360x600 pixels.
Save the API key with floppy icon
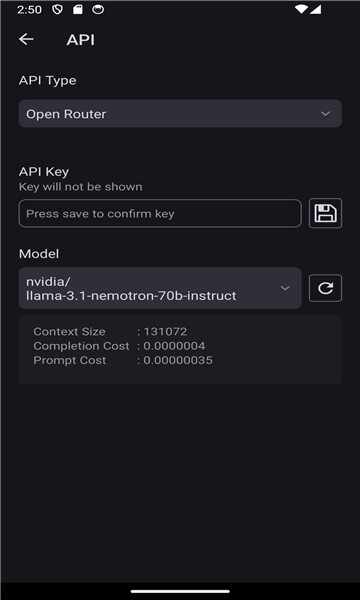[x=325, y=213]
